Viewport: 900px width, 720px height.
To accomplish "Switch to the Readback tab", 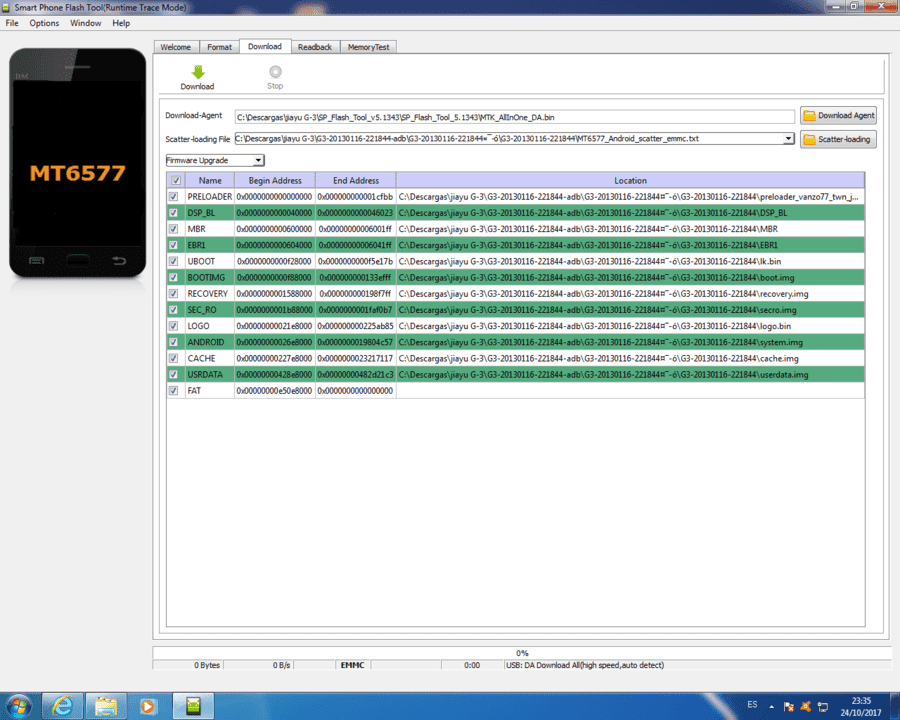I will (315, 47).
